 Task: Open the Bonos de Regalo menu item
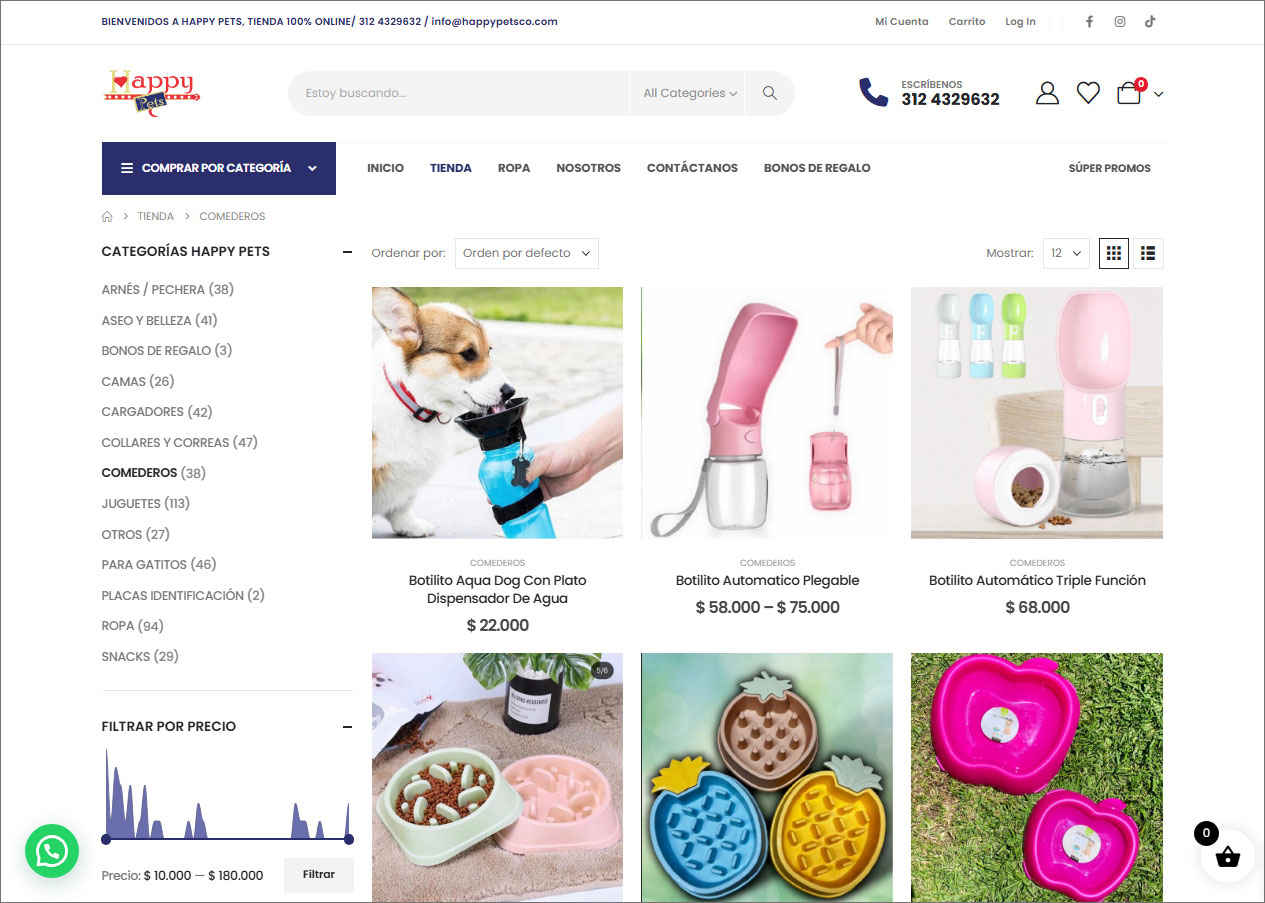(x=817, y=168)
